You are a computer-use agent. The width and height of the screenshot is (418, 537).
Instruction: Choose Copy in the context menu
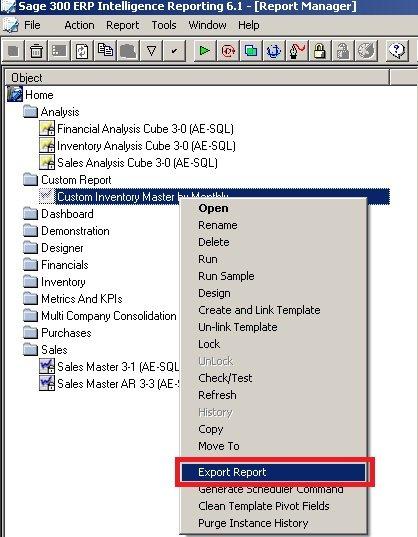[273, 429]
